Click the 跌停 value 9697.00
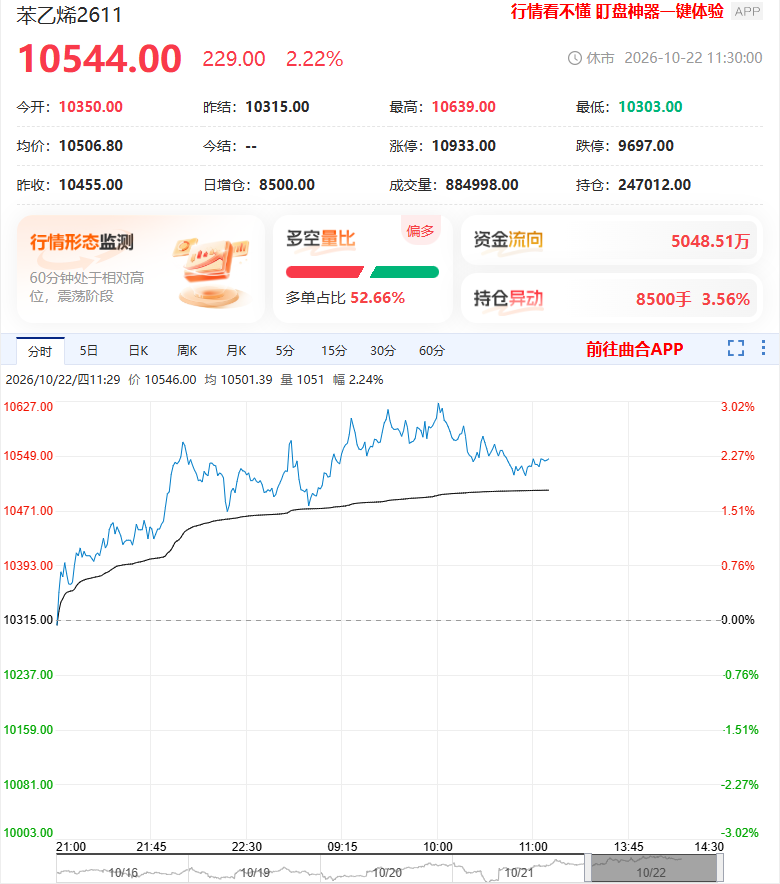Screen dimensions: 780x884 (x=646, y=146)
